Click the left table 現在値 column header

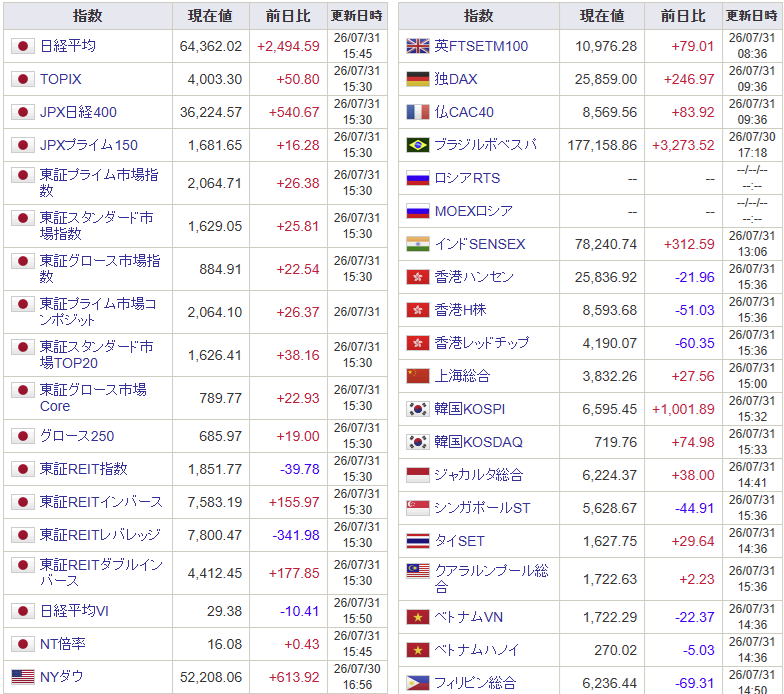pos(210,16)
